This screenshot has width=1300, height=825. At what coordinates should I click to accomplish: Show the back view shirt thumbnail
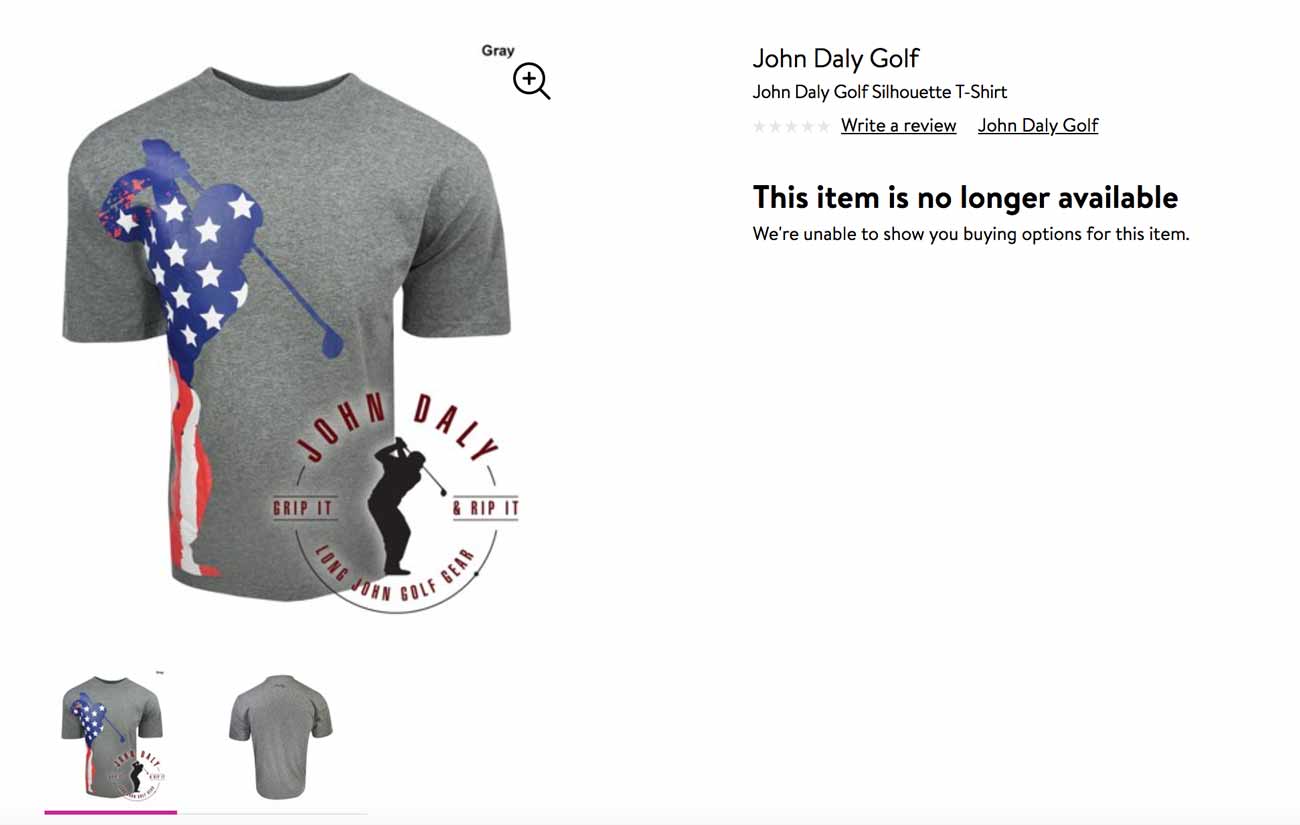(x=280, y=736)
